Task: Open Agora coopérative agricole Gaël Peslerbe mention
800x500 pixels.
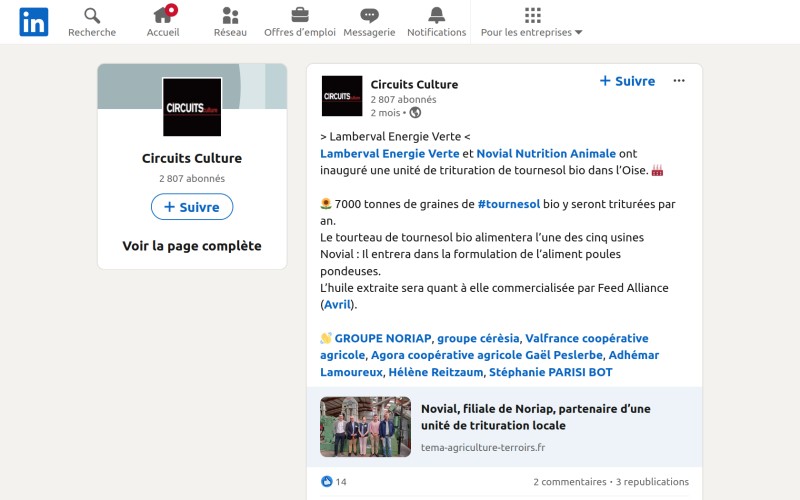Action: (487, 355)
